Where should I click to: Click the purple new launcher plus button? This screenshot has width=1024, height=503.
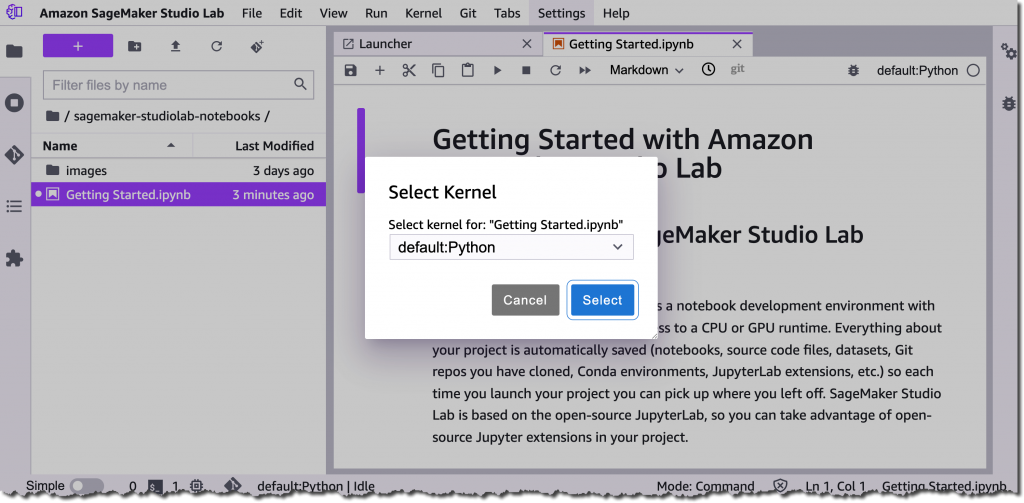[x=78, y=46]
